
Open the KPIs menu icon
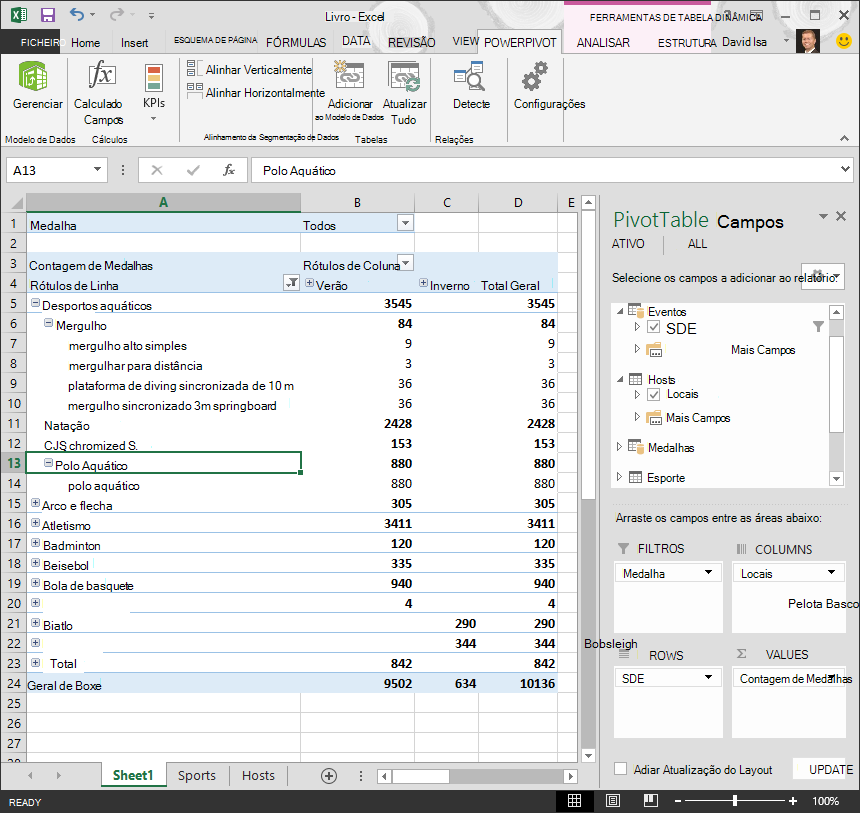pyautogui.click(x=154, y=77)
